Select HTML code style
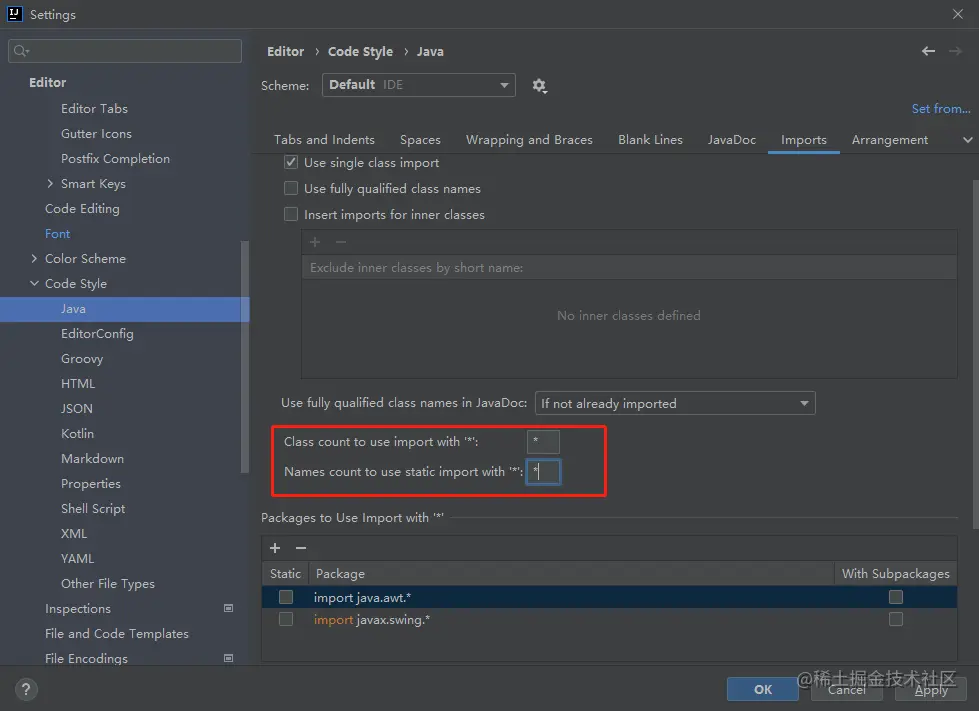The image size is (979, 711). coord(77,383)
